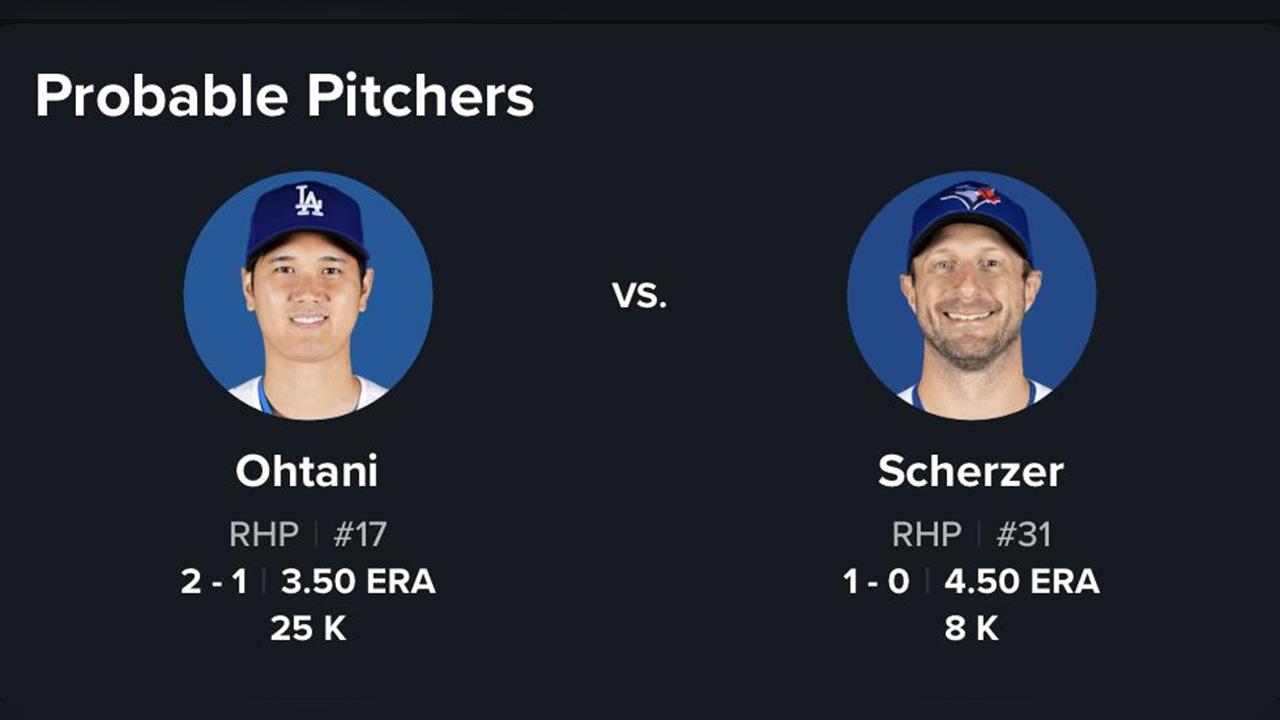The image size is (1280, 720).
Task: Select the 25 K strikeout stat
Action: coord(308,628)
